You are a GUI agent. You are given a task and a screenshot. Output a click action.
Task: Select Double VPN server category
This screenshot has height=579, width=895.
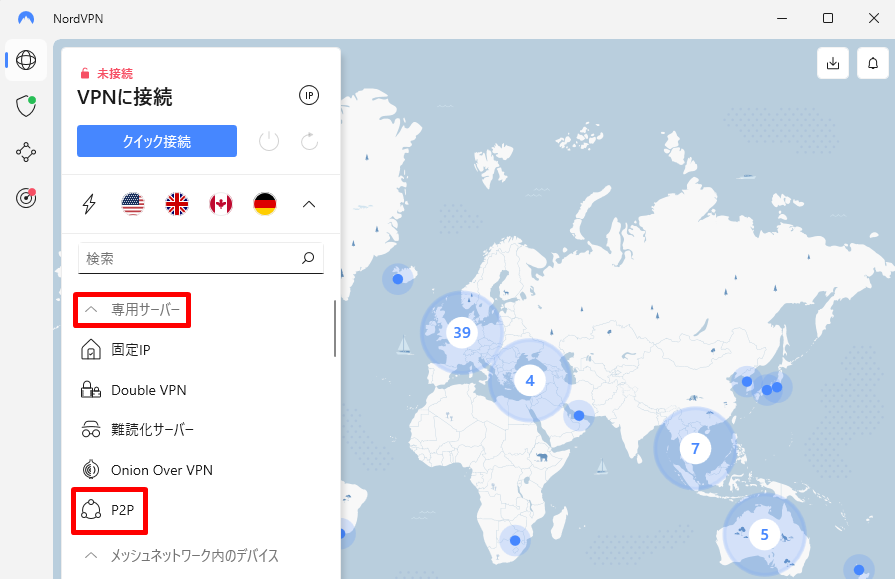[134, 390]
